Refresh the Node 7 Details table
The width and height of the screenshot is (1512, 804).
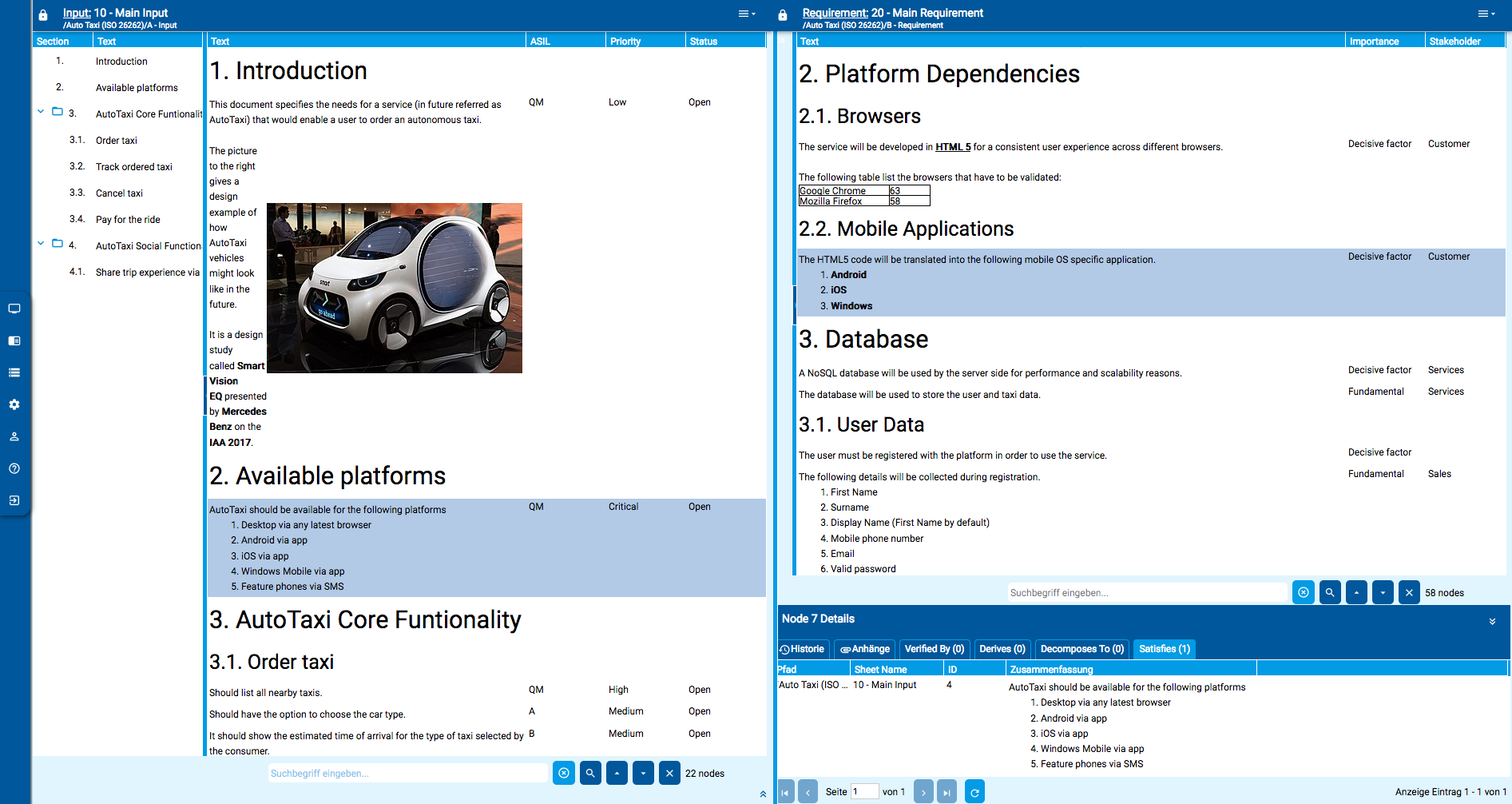(x=974, y=792)
